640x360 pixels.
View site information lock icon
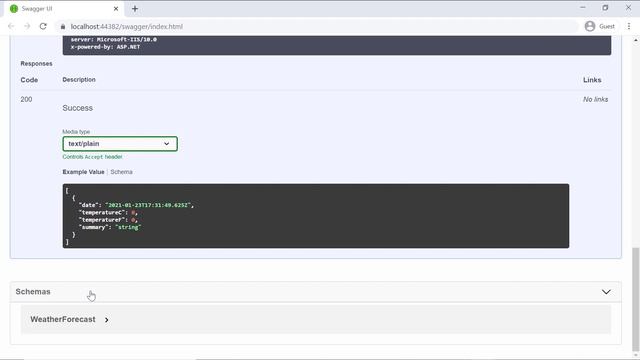pyautogui.click(x=62, y=27)
